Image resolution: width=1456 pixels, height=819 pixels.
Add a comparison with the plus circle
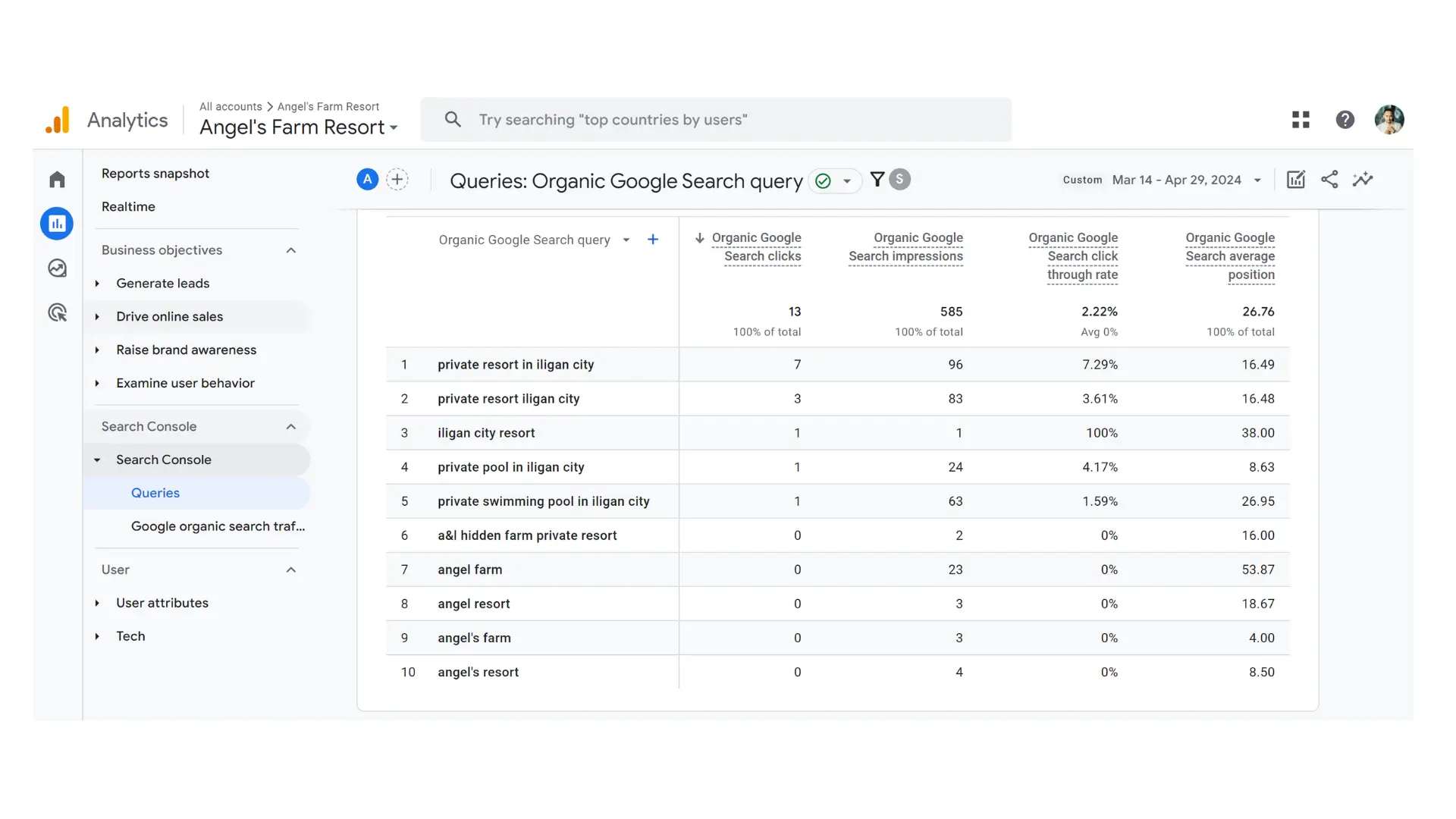[x=397, y=180]
